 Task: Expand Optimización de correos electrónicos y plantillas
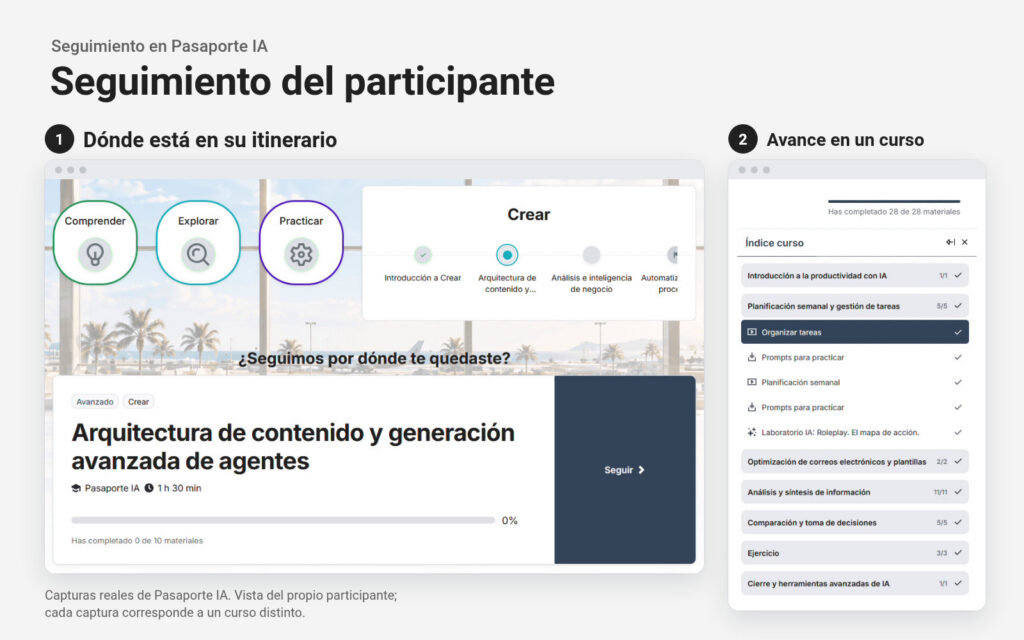click(855, 461)
